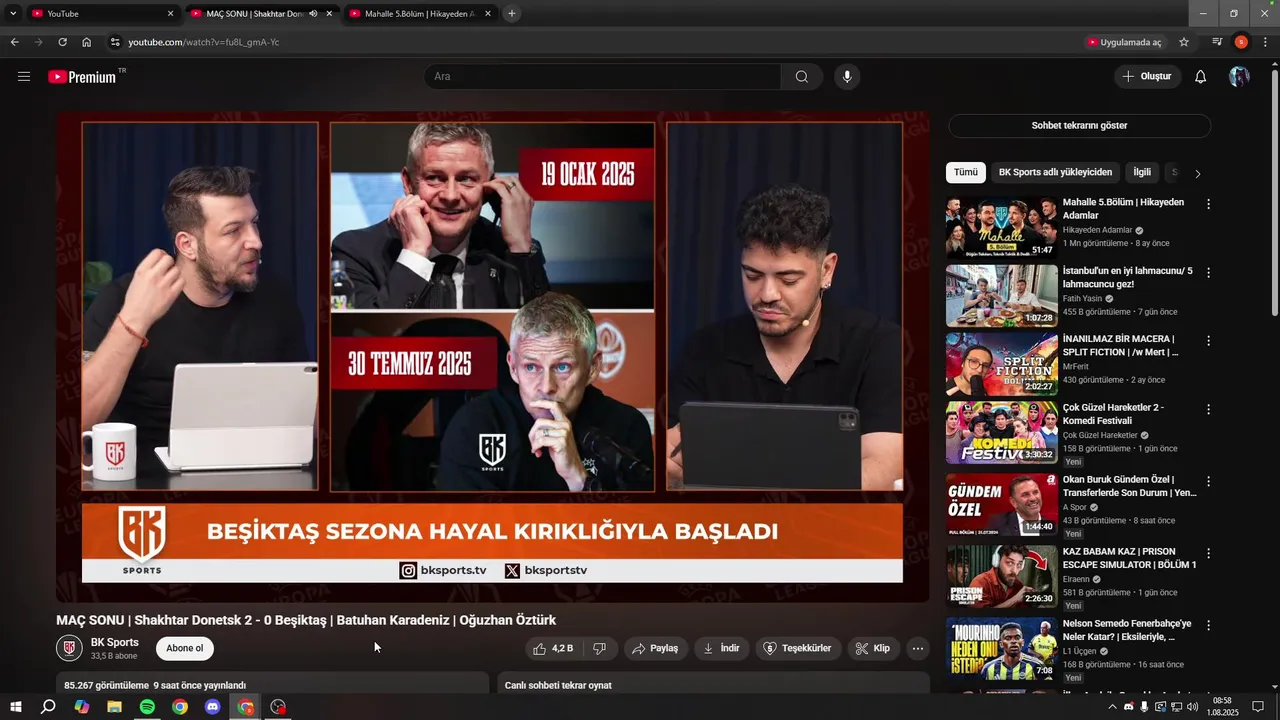The image size is (1280, 720).
Task: Click the main video player
Action: click(x=492, y=356)
